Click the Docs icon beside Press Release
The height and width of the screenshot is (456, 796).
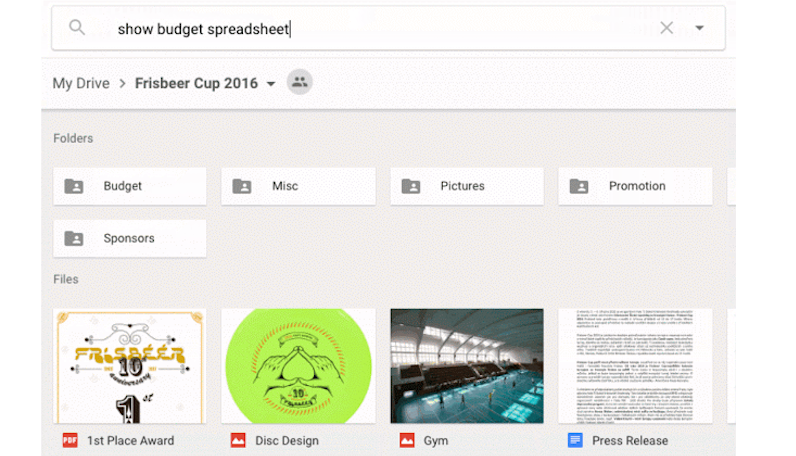coord(575,440)
